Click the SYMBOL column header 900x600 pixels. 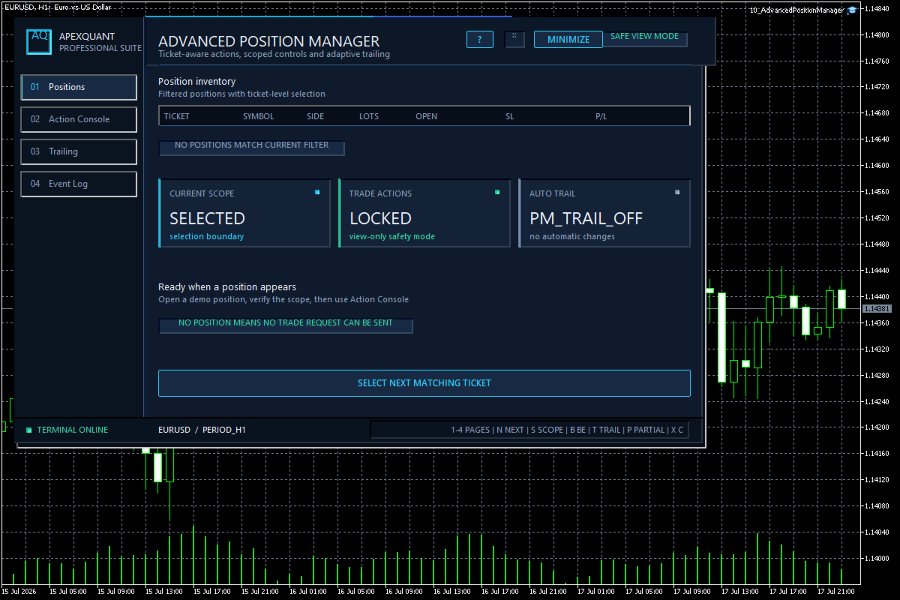tap(258, 116)
